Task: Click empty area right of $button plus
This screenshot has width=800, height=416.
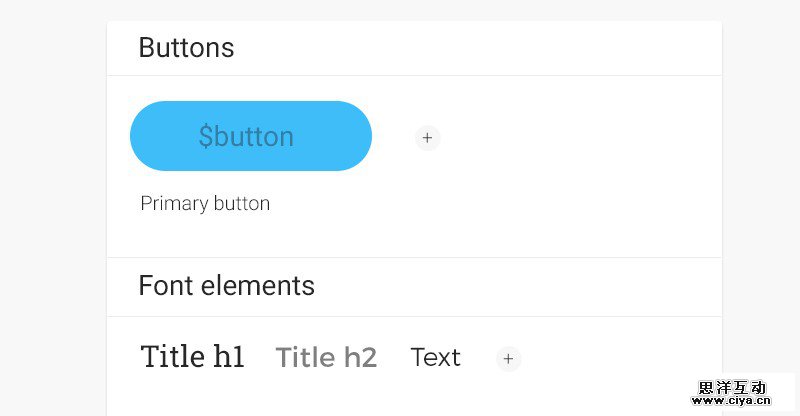Action: (x=580, y=138)
